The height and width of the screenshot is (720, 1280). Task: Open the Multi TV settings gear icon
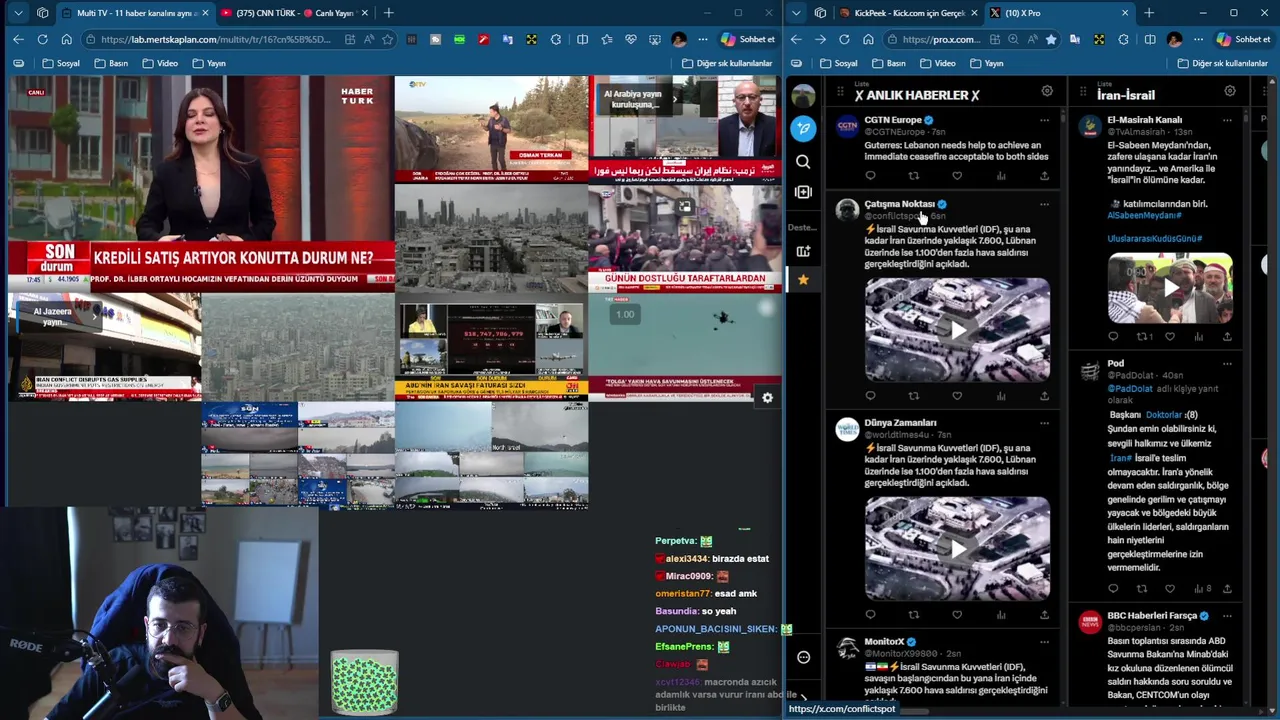(767, 398)
